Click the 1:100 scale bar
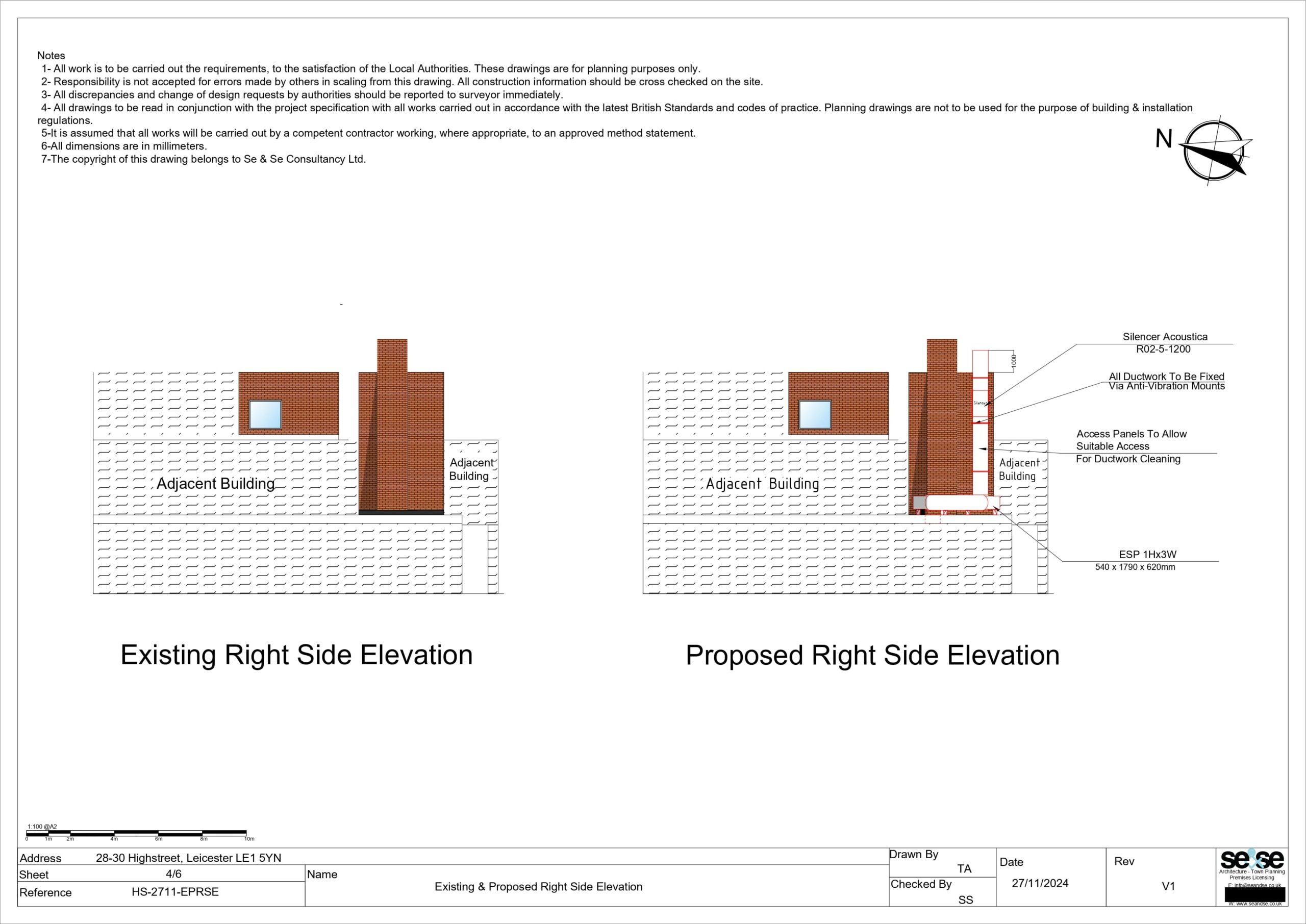The image size is (1306, 924). pos(137,833)
